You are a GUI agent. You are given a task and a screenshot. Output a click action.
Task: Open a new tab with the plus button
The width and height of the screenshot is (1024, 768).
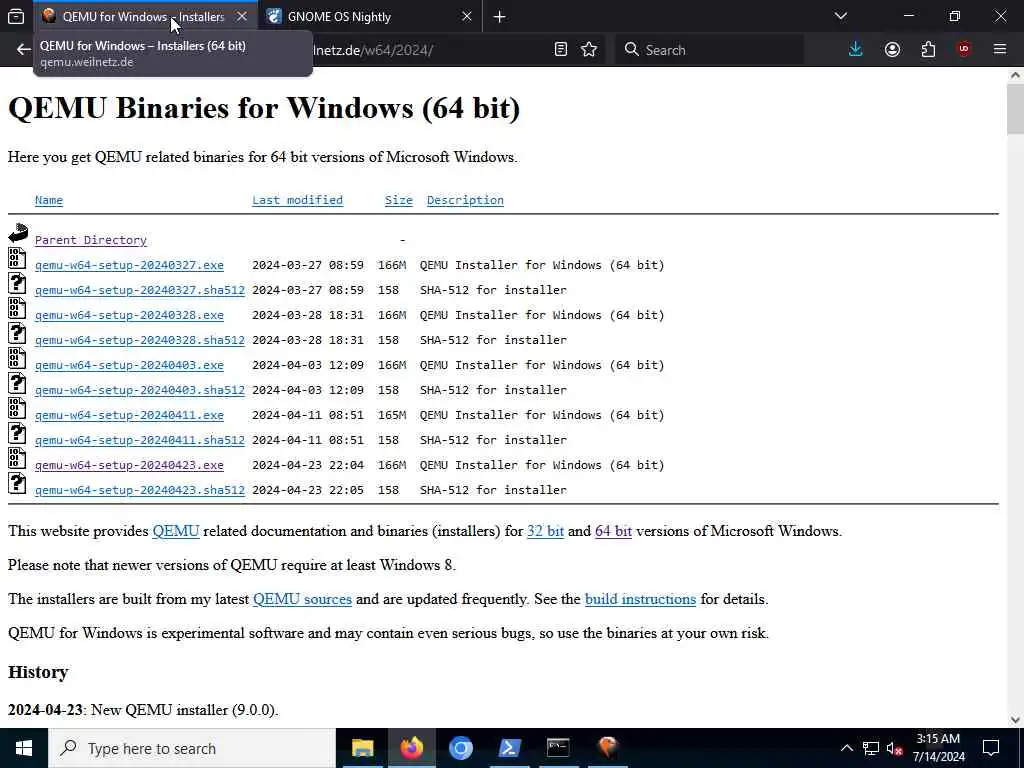[x=500, y=17]
